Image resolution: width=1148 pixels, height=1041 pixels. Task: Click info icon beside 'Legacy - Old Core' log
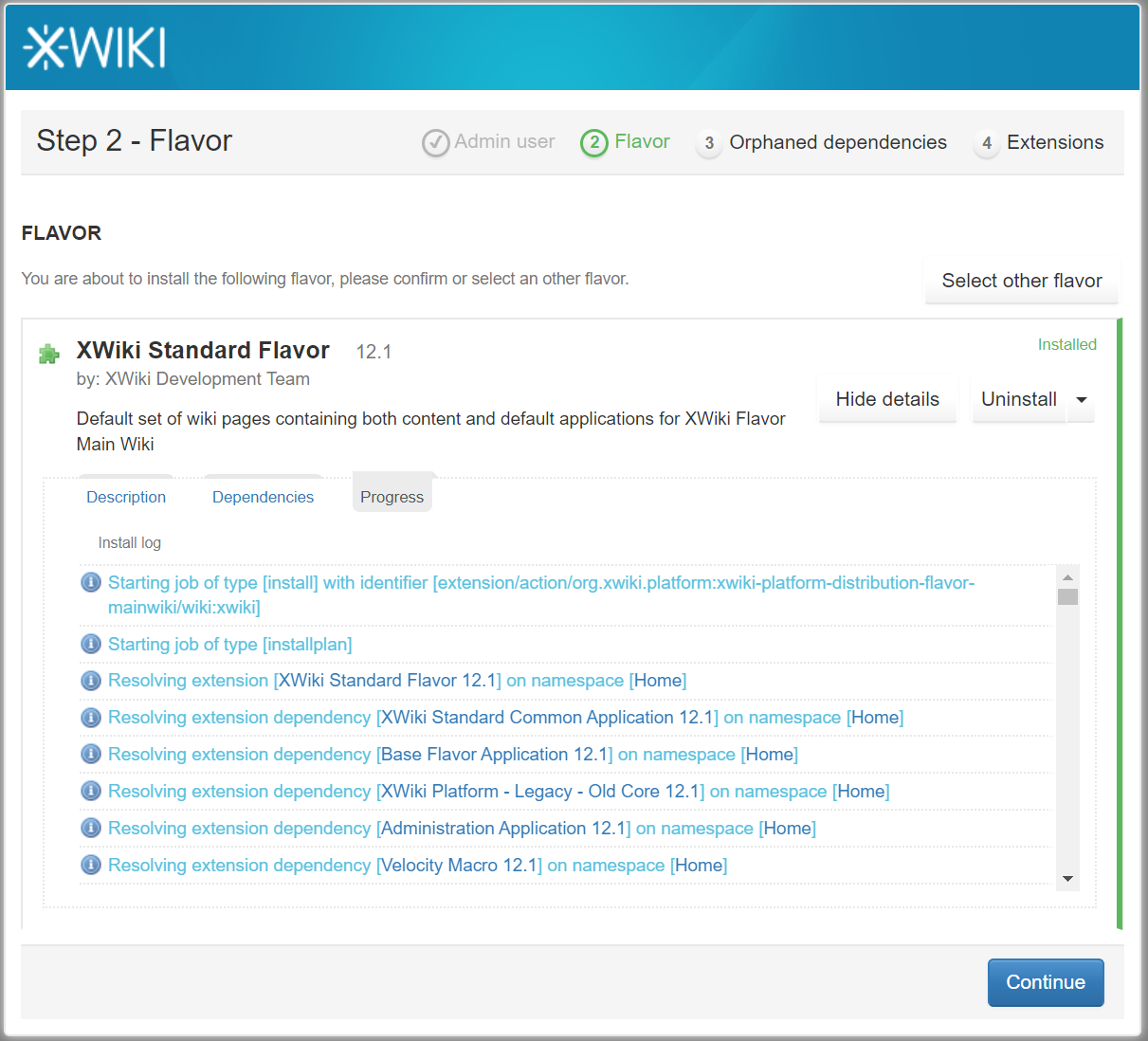91,791
